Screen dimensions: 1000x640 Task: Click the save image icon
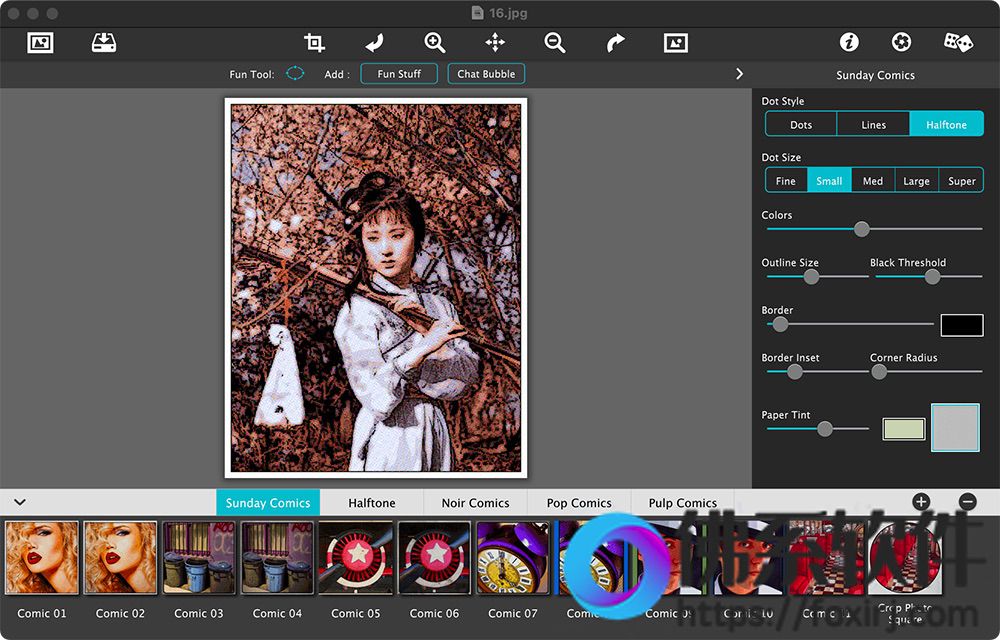pos(104,42)
